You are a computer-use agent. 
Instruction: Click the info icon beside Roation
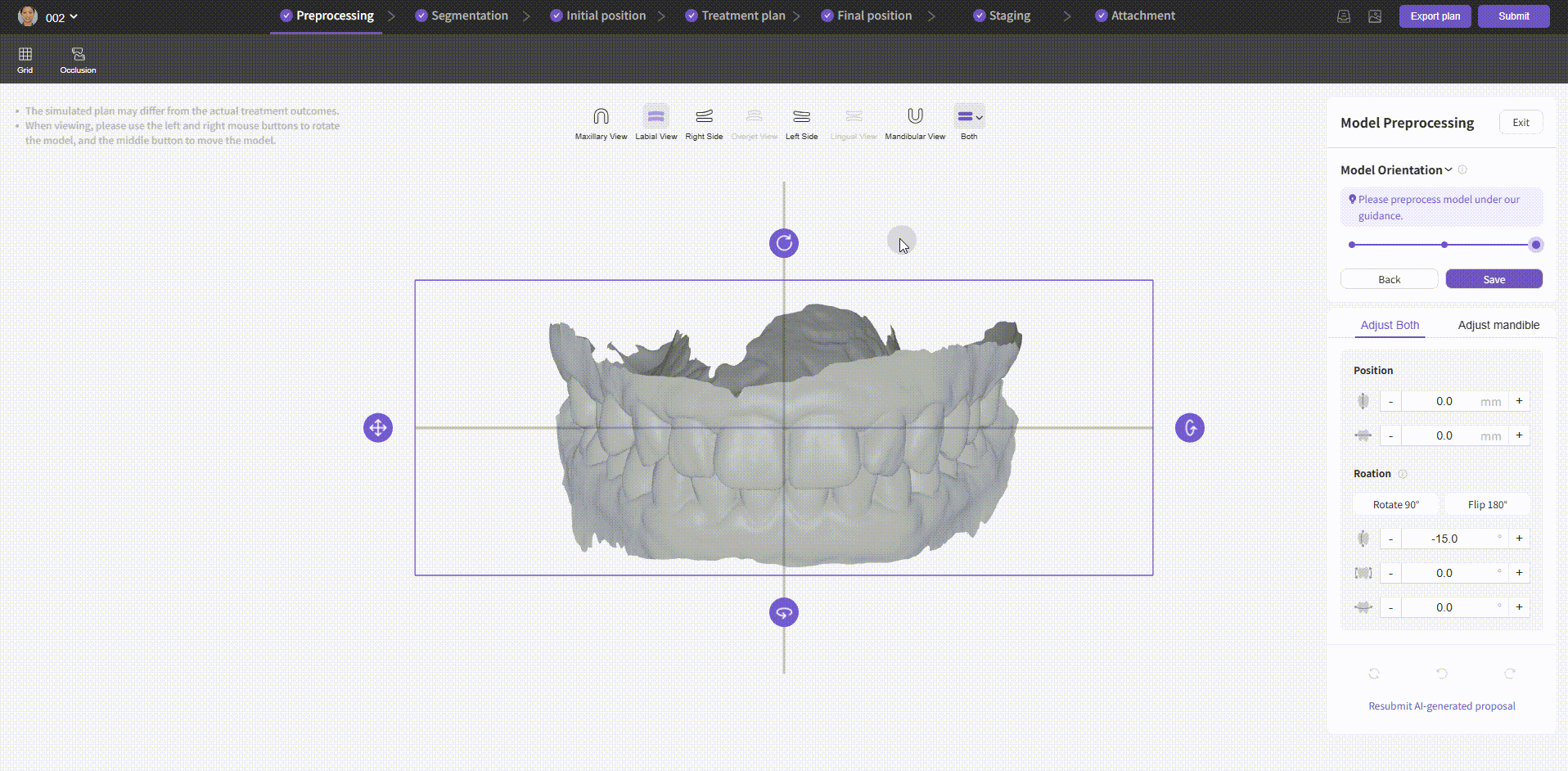(x=1402, y=474)
